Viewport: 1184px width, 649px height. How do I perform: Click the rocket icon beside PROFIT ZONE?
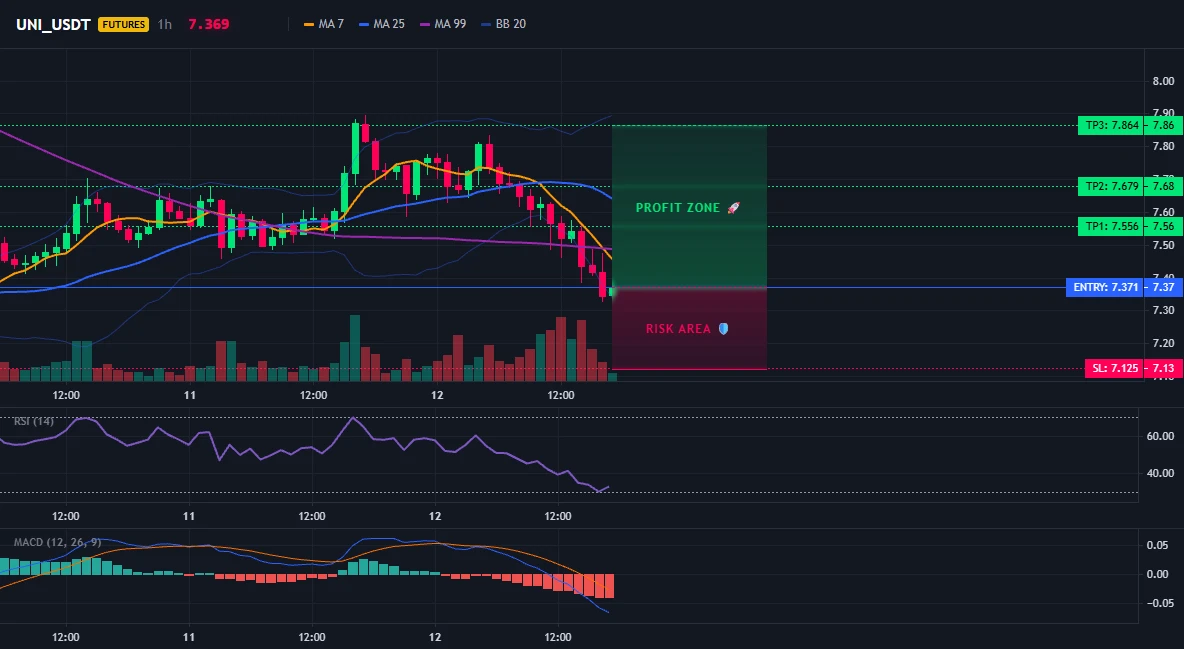[x=733, y=208]
